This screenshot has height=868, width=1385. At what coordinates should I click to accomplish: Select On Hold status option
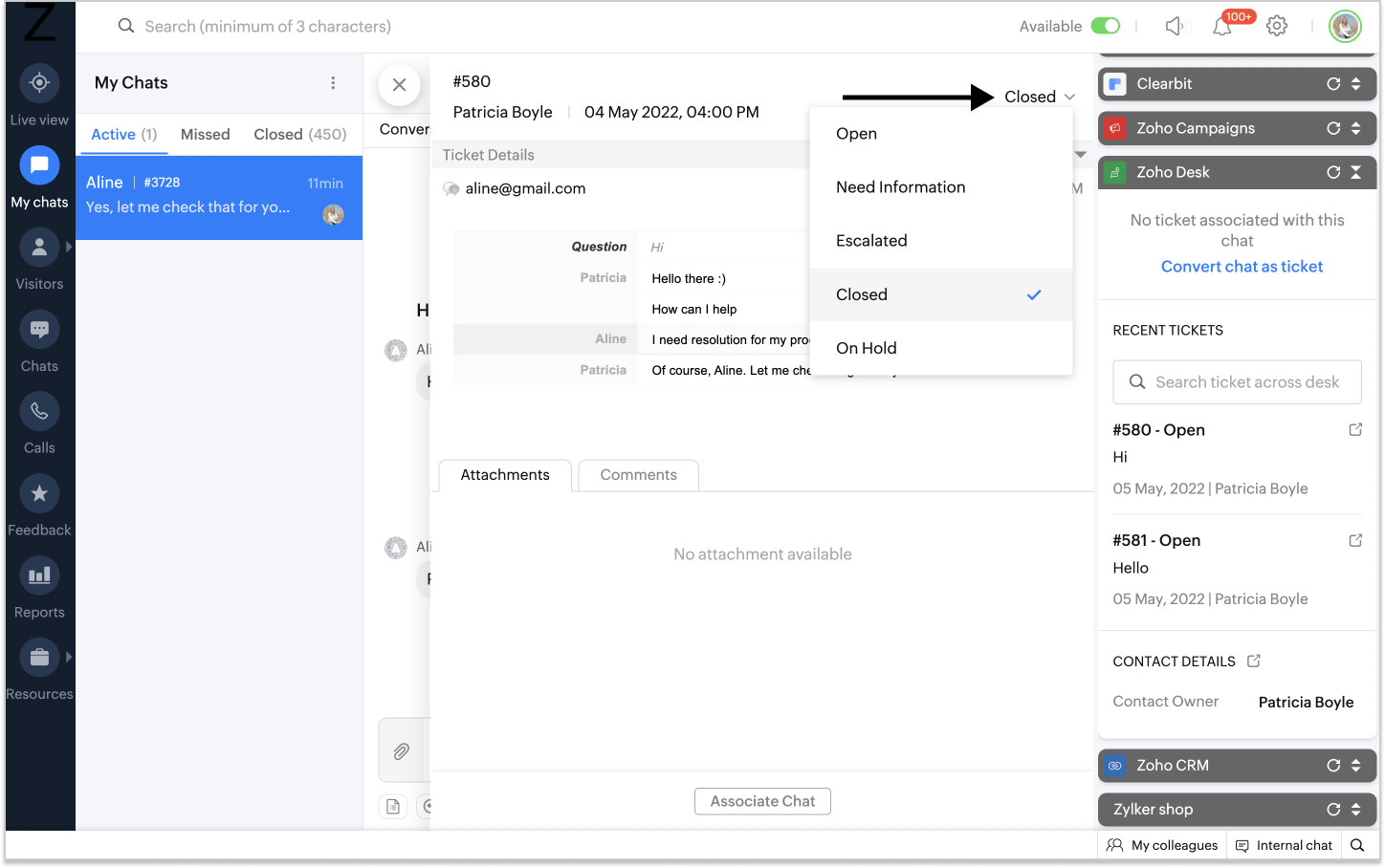(x=941, y=348)
